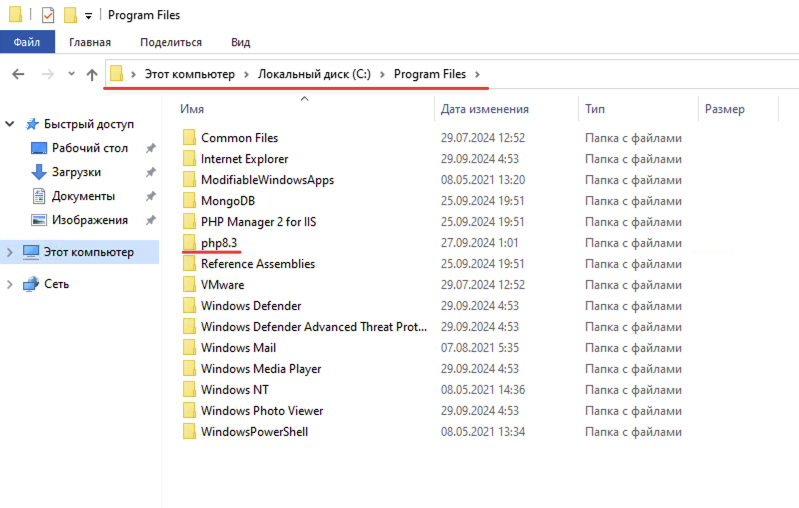
Task: Select Windows Photo Viewer folder icon
Action: (x=189, y=410)
